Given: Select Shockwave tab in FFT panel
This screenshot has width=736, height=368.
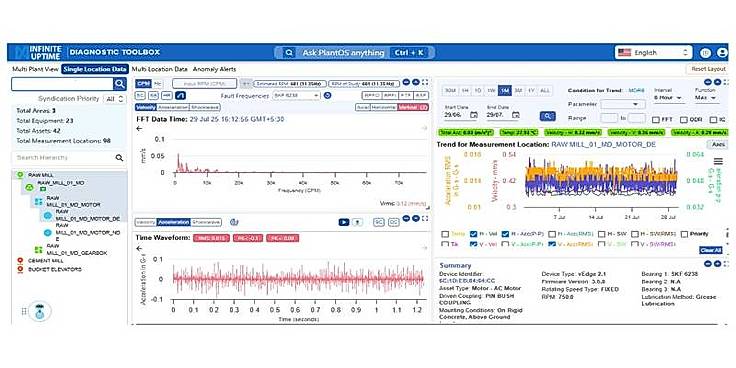Looking at the screenshot, I should 205,107.
